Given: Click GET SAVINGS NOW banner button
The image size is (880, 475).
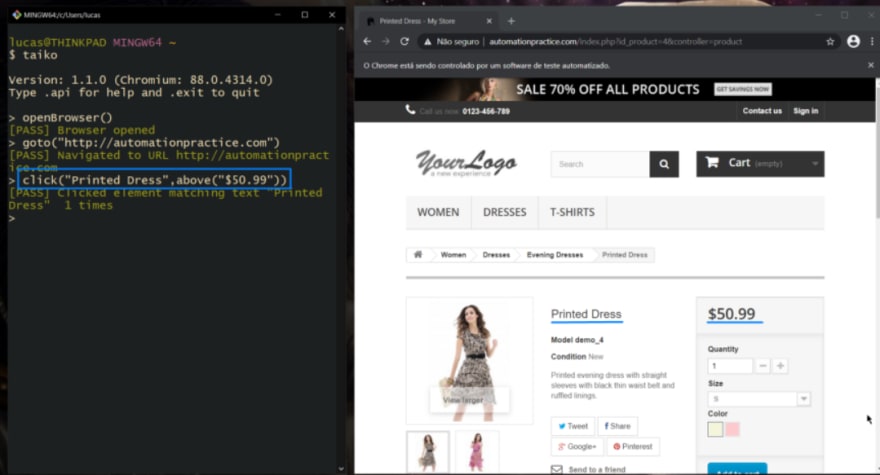Looking at the screenshot, I should [742, 89].
